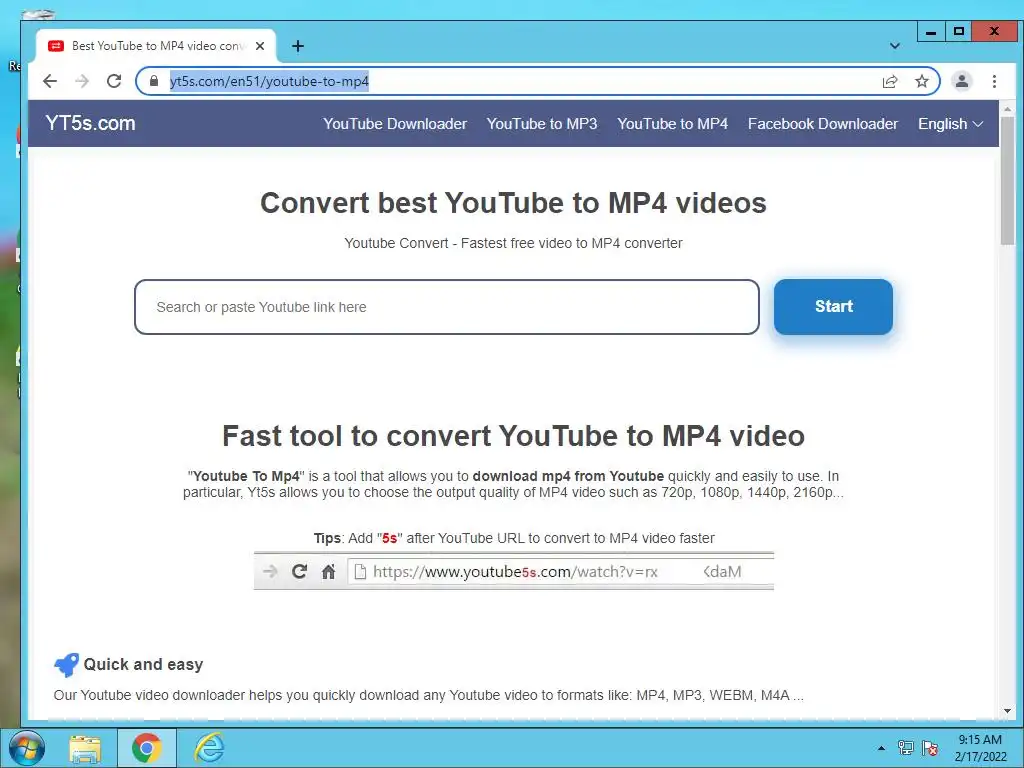Image resolution: width=1024 pixels, height=768 pixels.
Task: Open File Explorer from taskbar
Action: point(86,748)
